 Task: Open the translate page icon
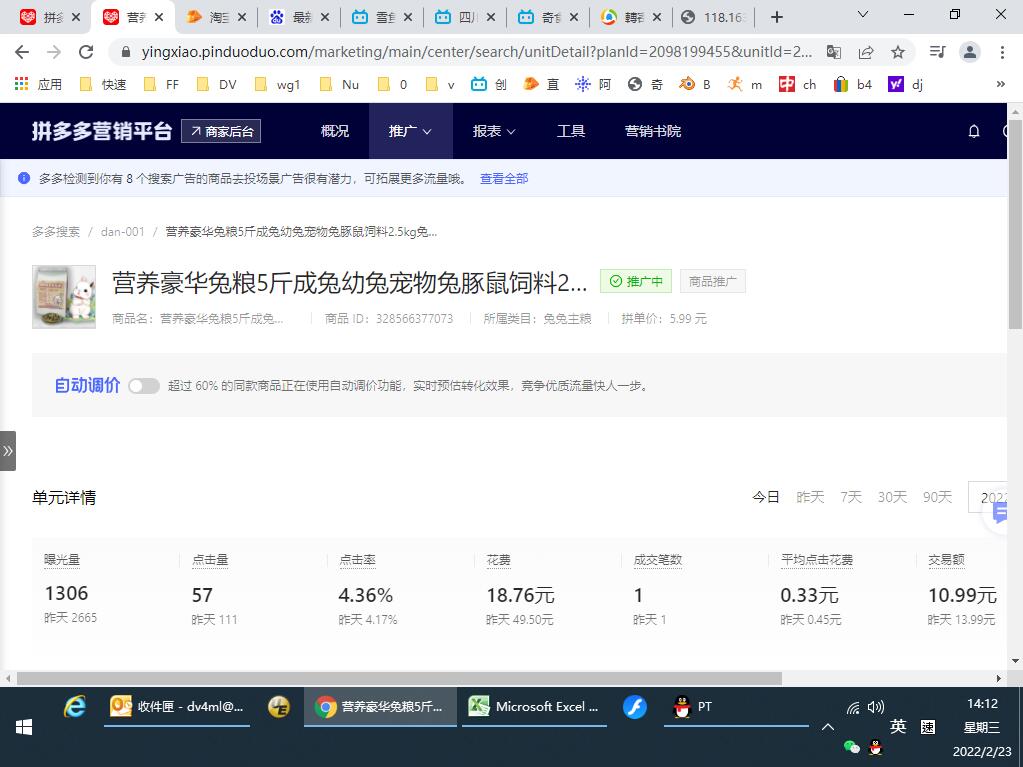833,52
